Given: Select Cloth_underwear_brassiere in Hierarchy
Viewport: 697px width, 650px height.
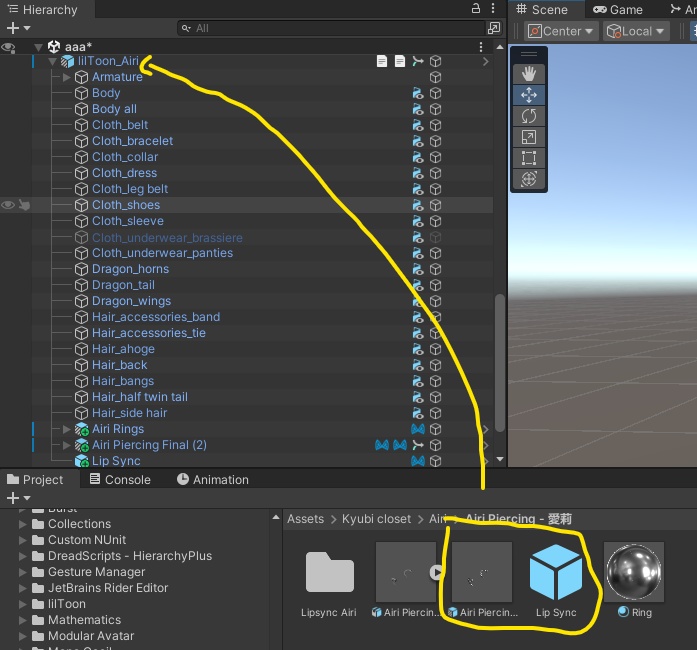Looking at the screenshot, I should coord(167,237).
